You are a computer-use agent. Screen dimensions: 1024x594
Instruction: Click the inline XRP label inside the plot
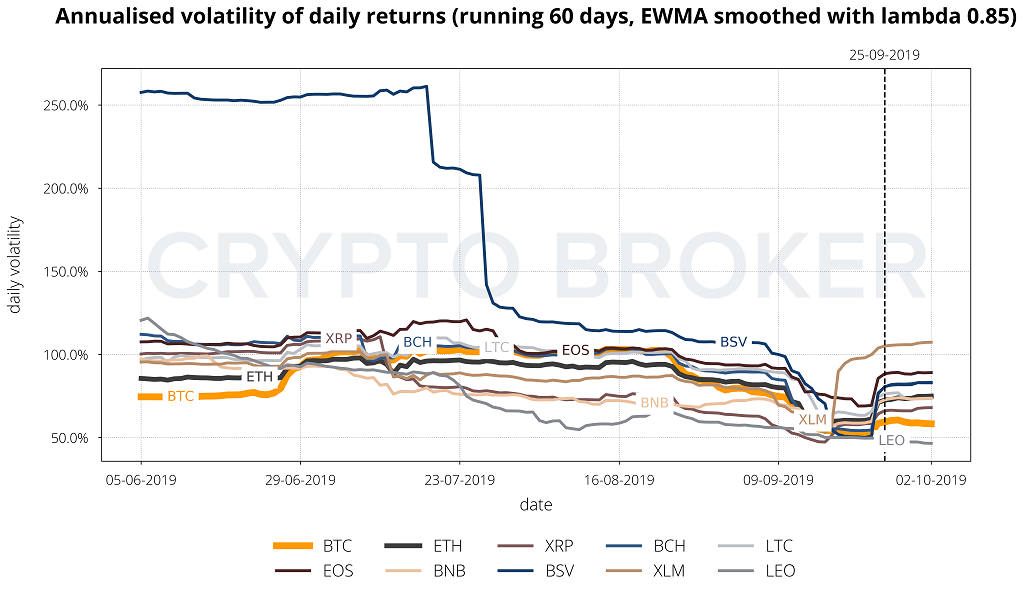(x=339, y=339)
